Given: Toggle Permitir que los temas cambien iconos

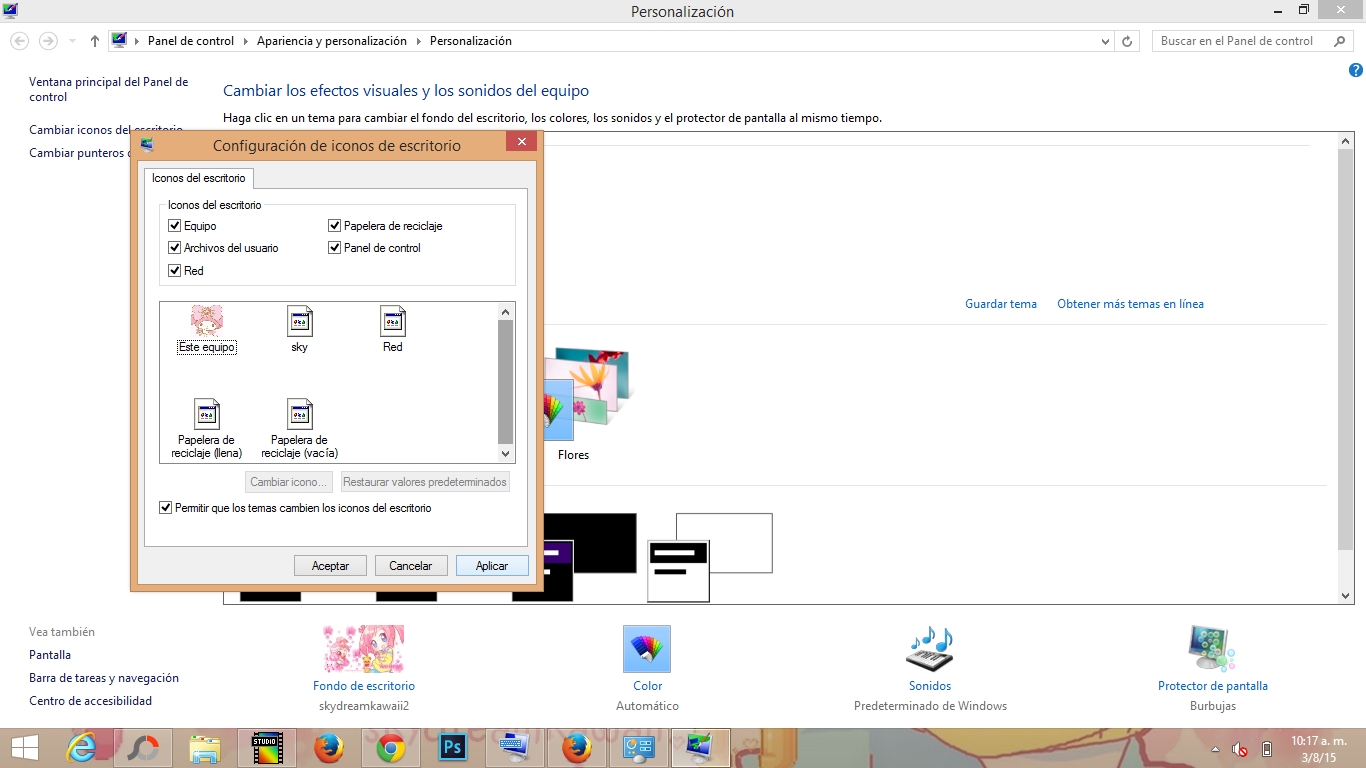Looking at the screenshot, I should point(166,508).
